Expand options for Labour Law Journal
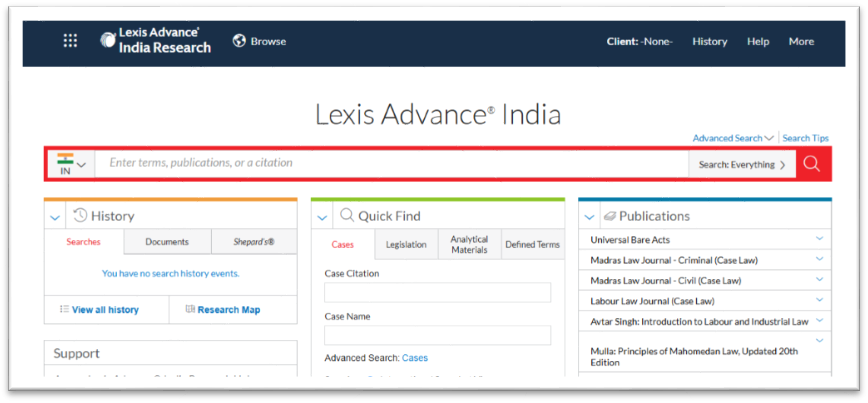Screen dimensions: 868x403 pos(820,299)
